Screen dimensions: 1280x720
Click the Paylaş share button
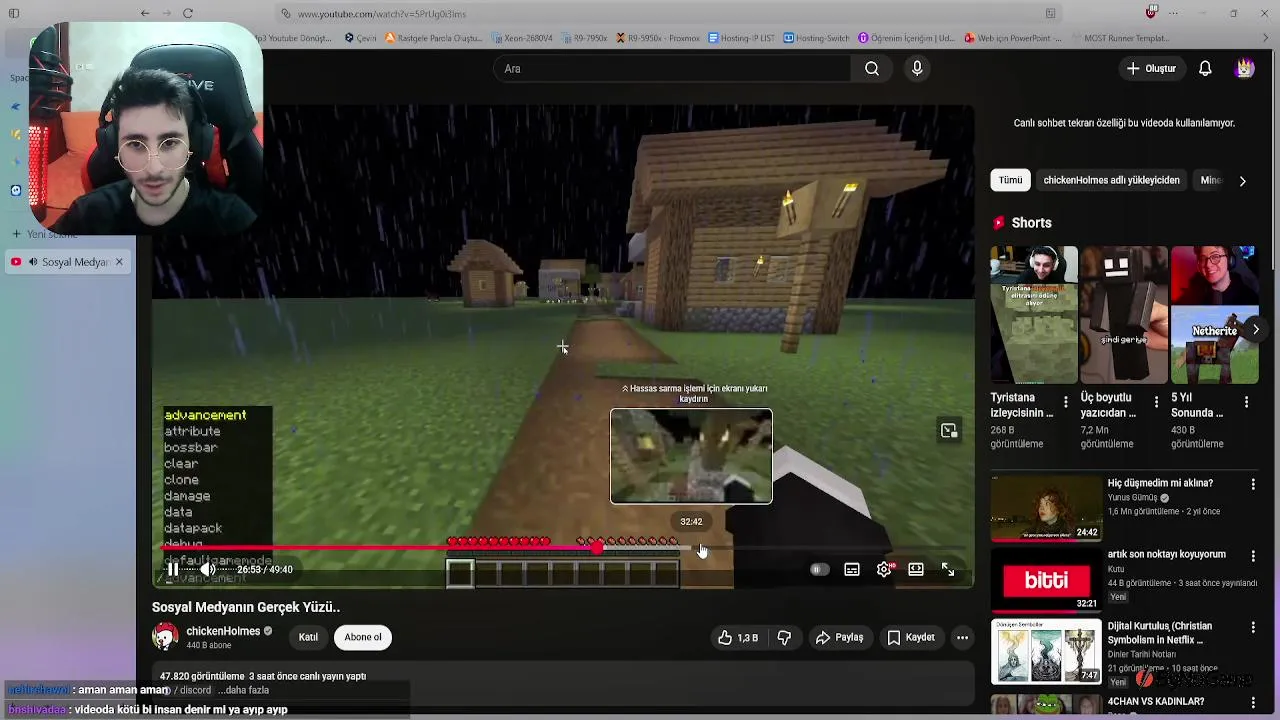pyautogui.click(x=840, y=637)
